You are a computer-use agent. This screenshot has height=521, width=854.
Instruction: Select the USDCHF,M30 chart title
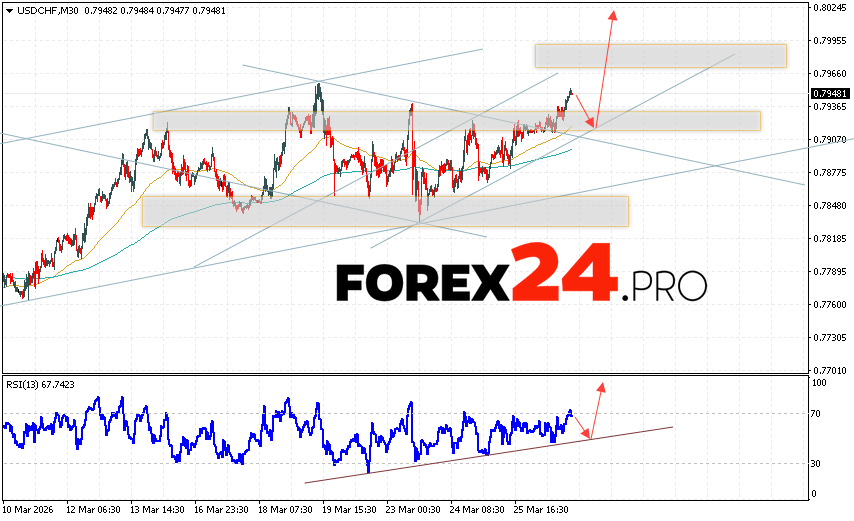(x=48, y=11)
